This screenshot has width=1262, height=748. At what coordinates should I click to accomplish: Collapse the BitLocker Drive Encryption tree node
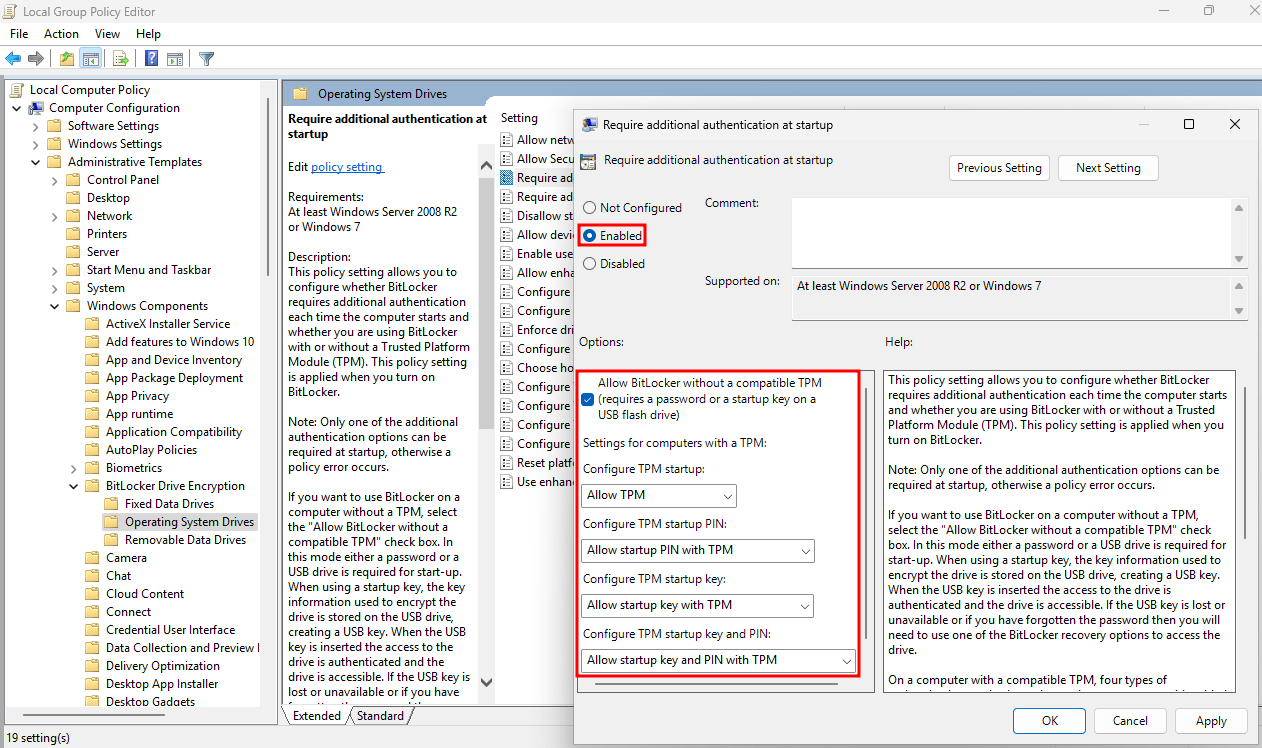[x=74, y=486]
